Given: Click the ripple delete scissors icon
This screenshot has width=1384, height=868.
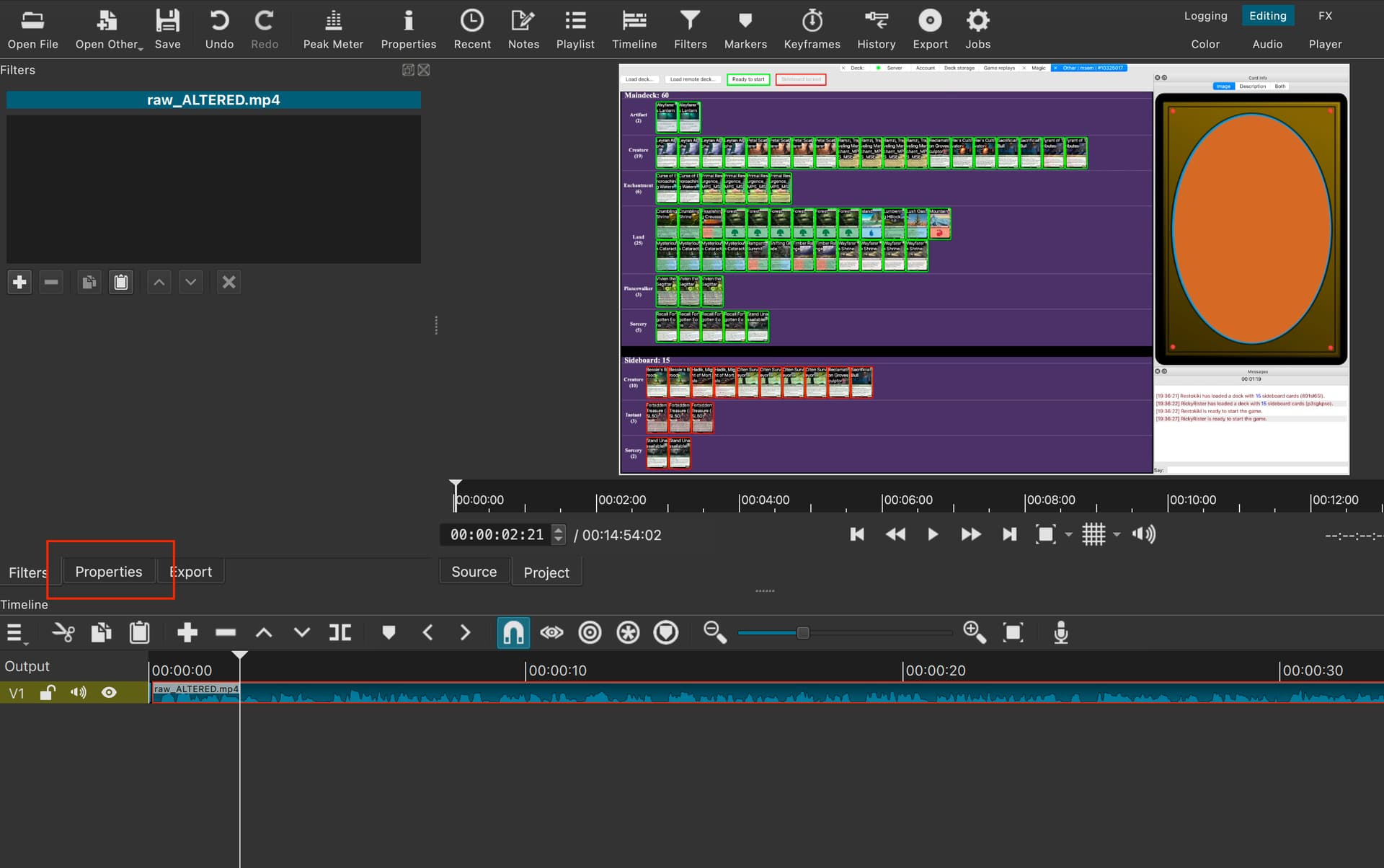Looking at the screenshot, I should (x=63, y=633).
